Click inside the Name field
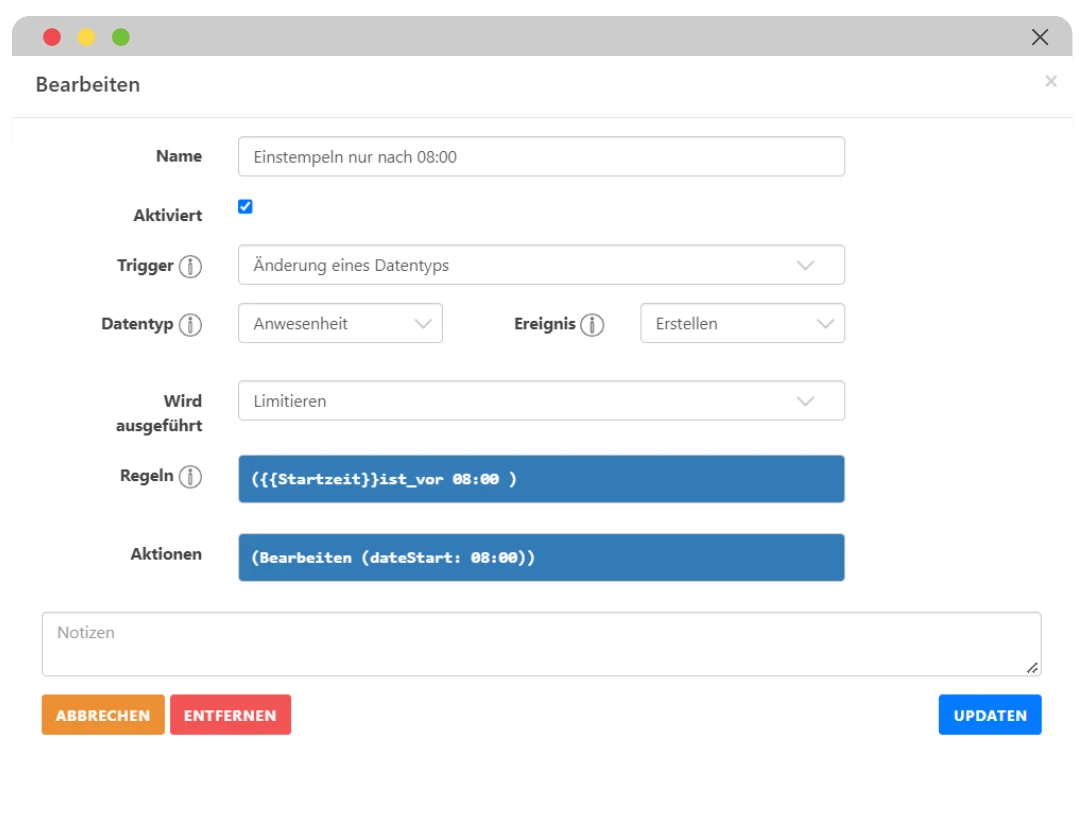 pos(540,156)
